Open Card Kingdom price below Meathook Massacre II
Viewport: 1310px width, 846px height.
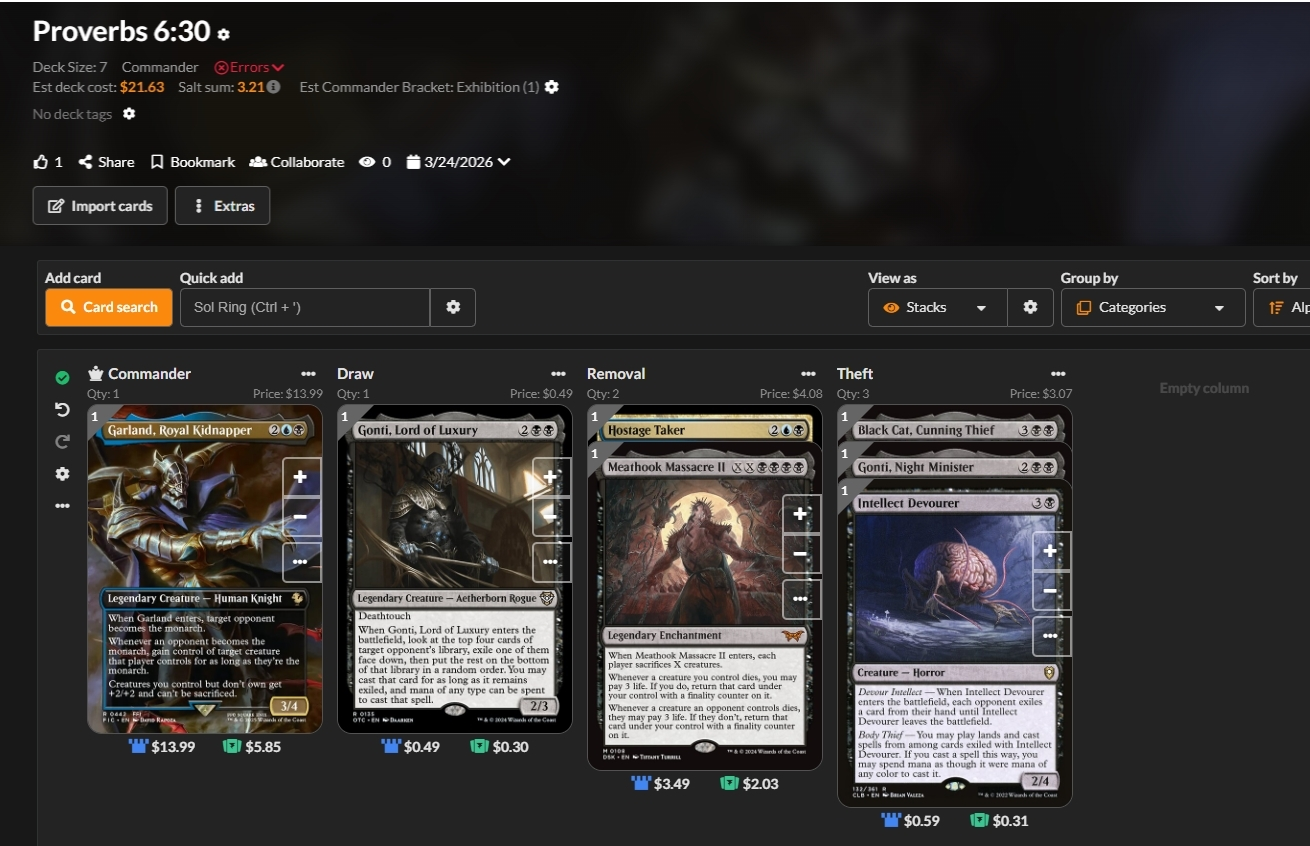(661, 783)
